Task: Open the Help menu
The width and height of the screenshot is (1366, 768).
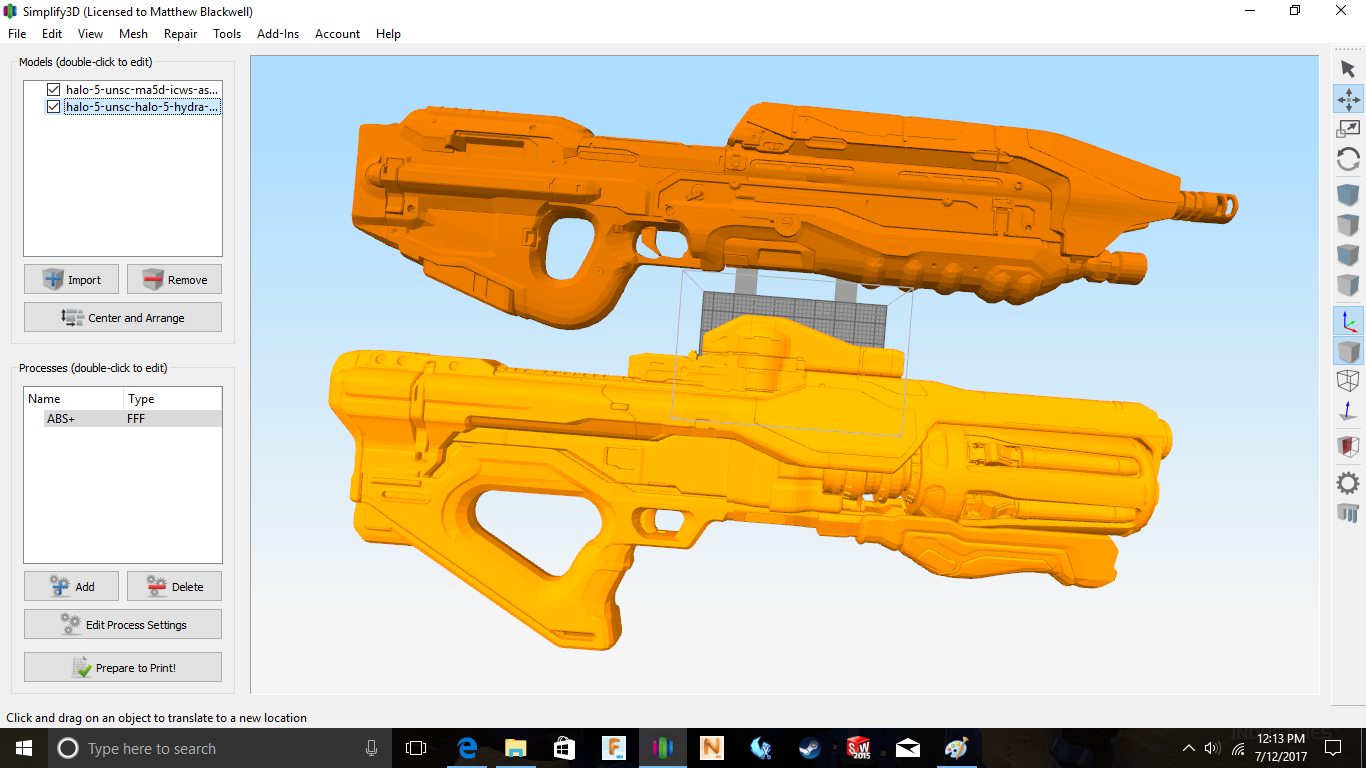Action: [388, 33]
